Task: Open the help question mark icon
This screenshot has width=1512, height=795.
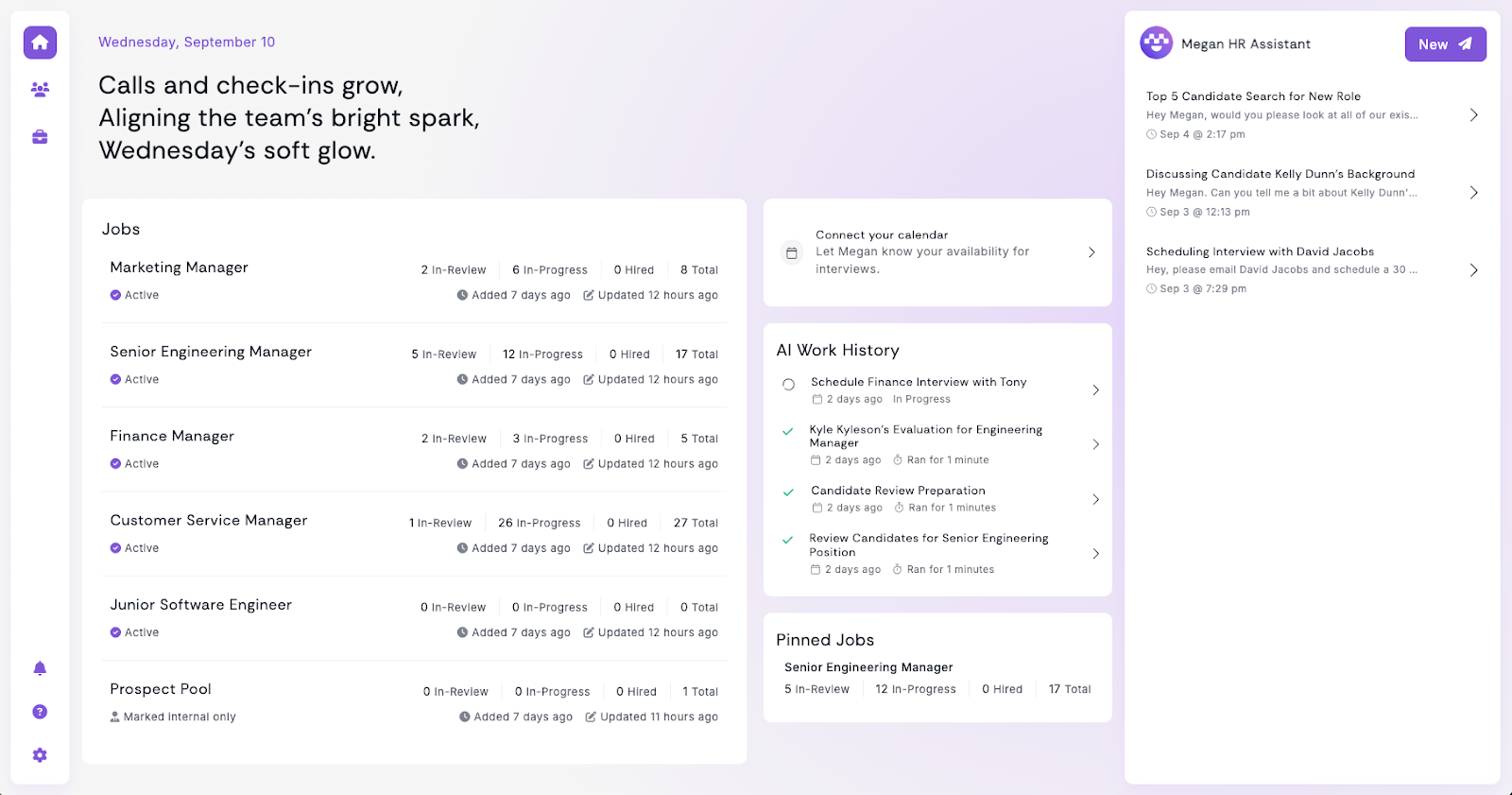Action: coord(40,712)
